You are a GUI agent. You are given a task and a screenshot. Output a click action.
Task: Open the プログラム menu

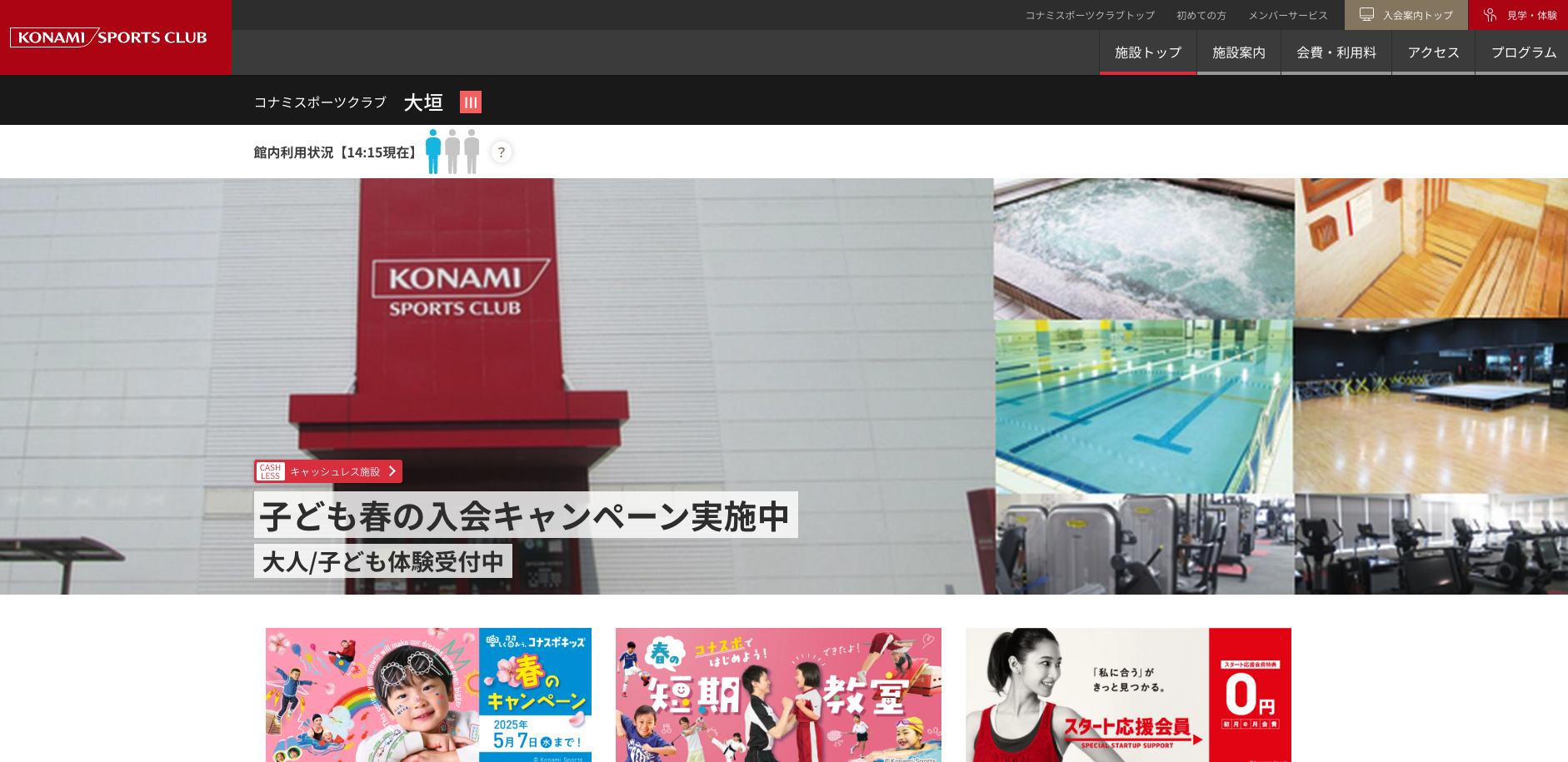pyautogui.click(x=1523, y=52)
